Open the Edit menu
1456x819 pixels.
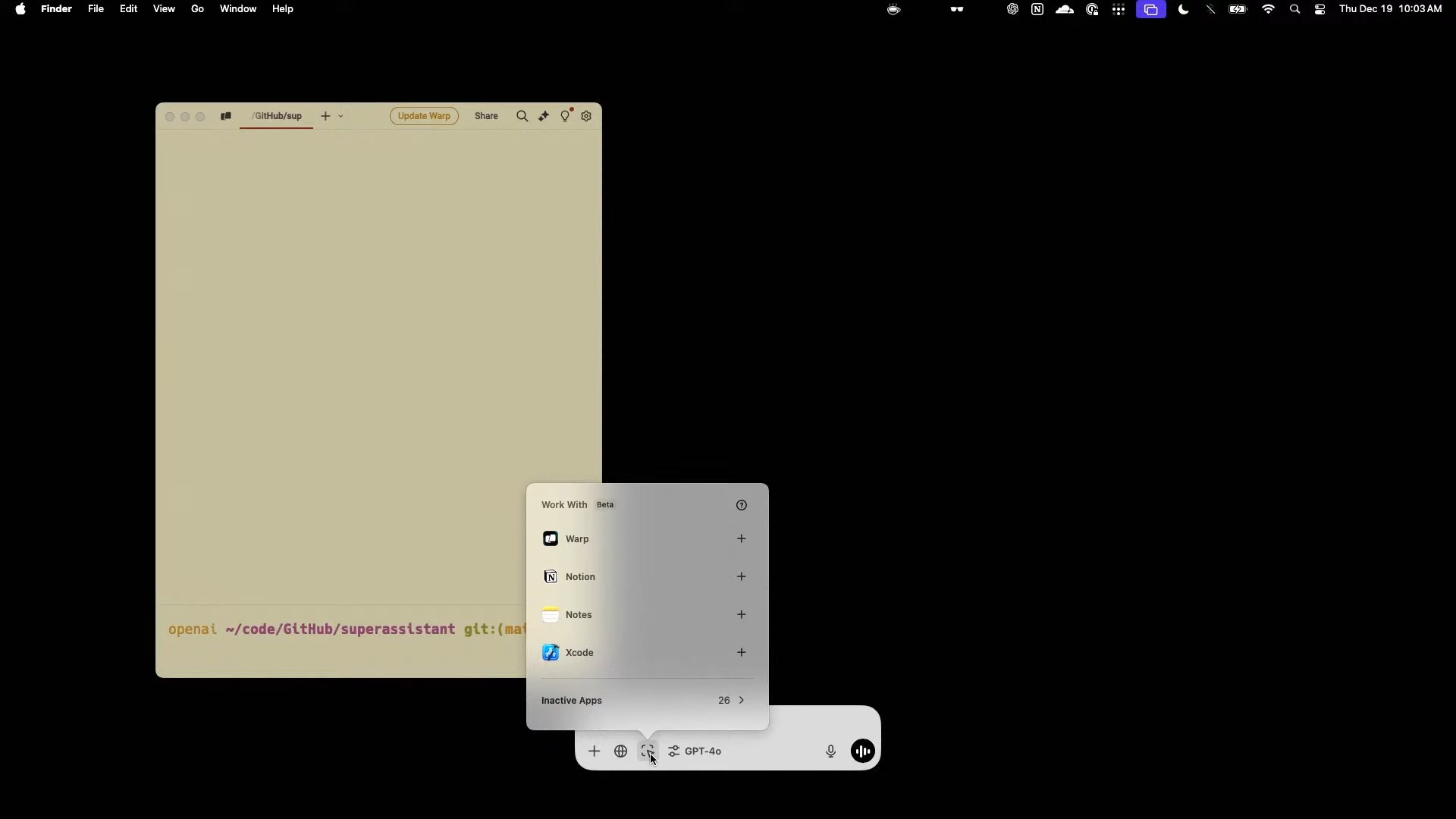click(x=128, y=9)
